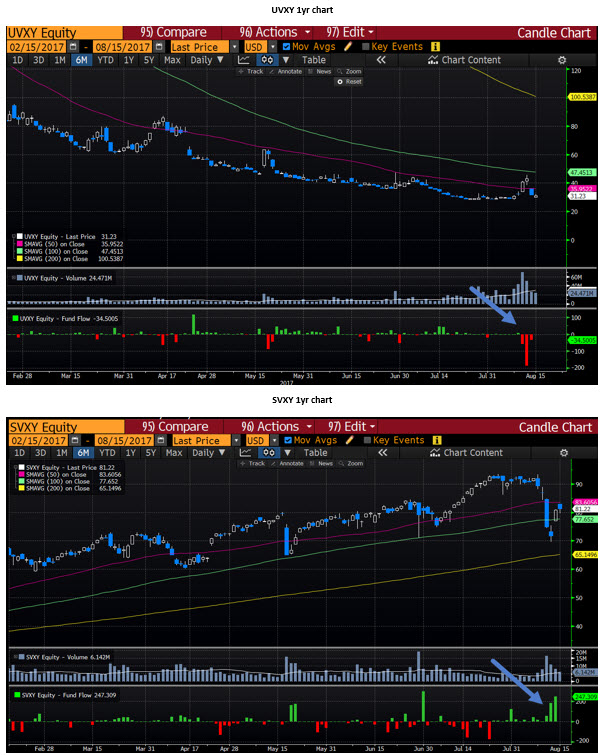Open the Last Price dropdown in the UVXY chart
The height and width of the screenshot is (755, 603).
234,47
